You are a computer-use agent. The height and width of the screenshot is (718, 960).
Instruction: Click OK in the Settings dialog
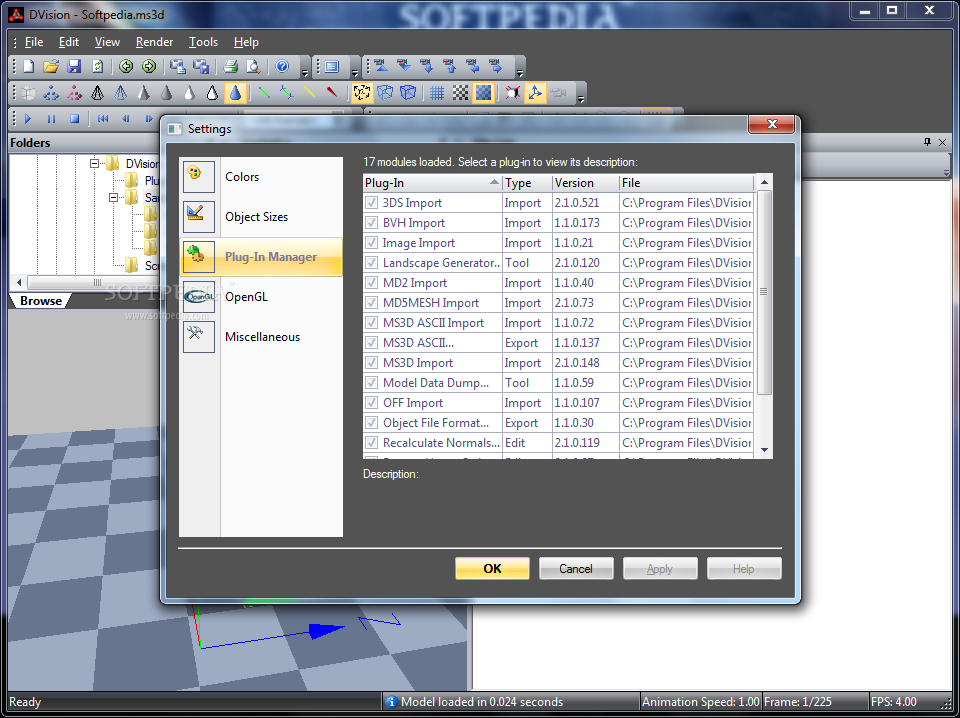point(492,568)
